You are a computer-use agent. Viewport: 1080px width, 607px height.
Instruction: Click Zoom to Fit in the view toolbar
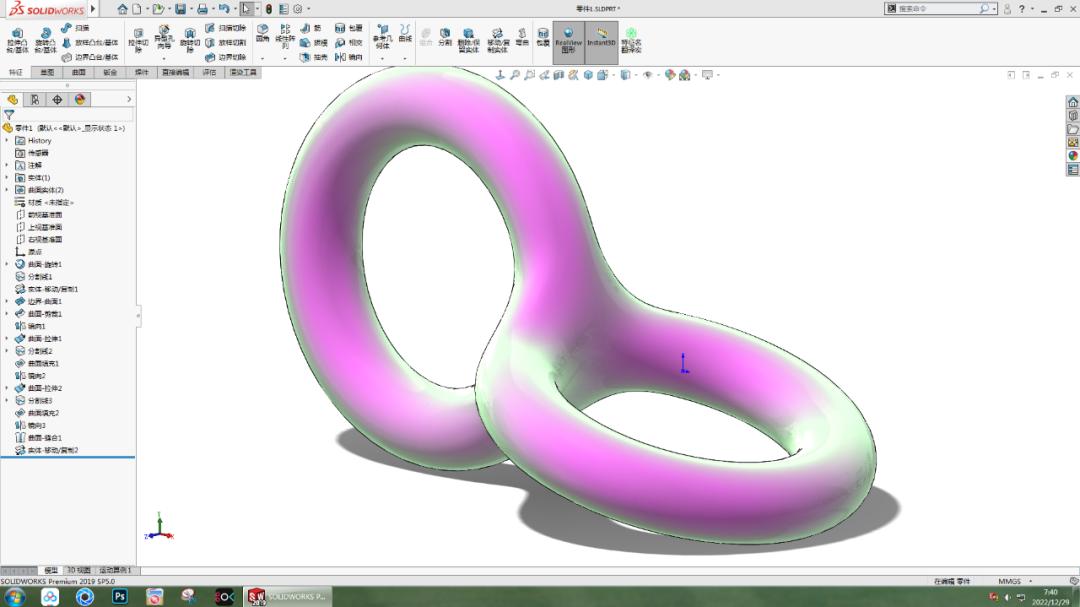click(x=516, y=74)
